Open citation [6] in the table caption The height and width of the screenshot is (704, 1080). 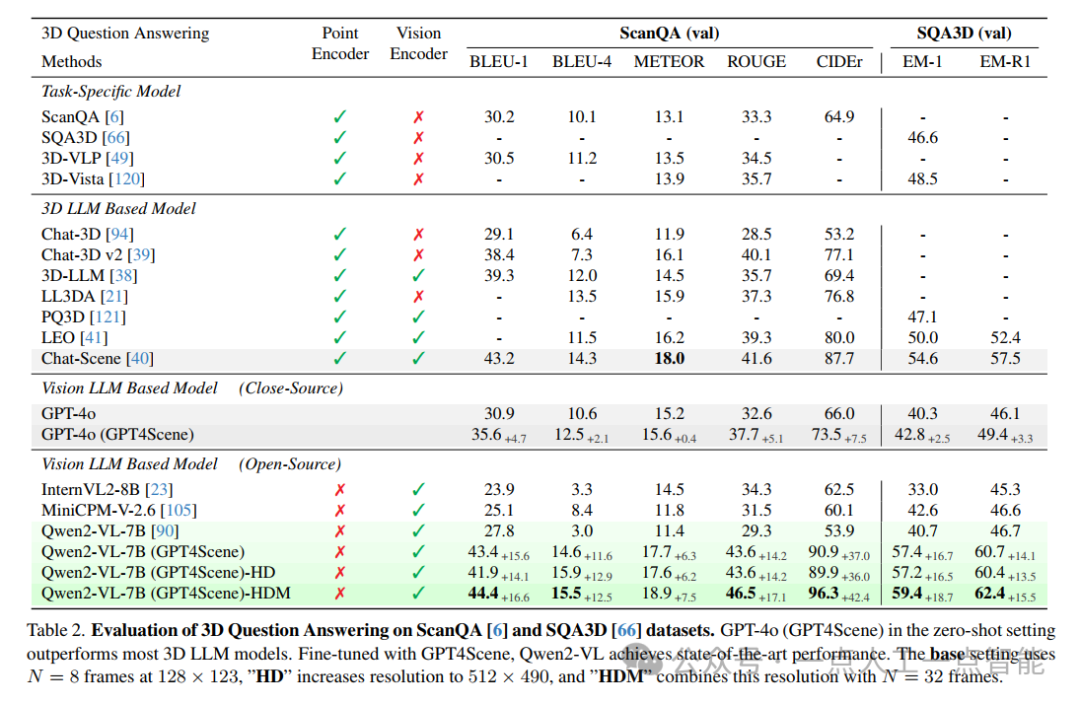coord(497,630)
